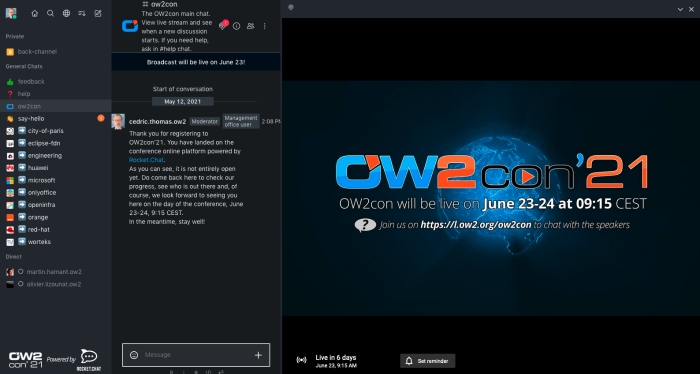Open direct chat with olivier.lizounat.ow2
Screen dimensions: 700x374
coord(55,284)
